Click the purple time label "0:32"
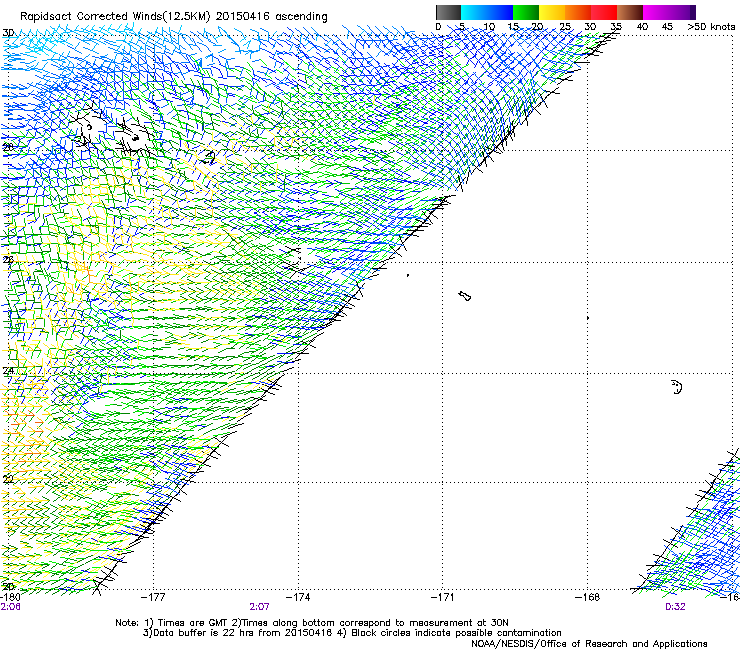 click(x=675, y=607)
